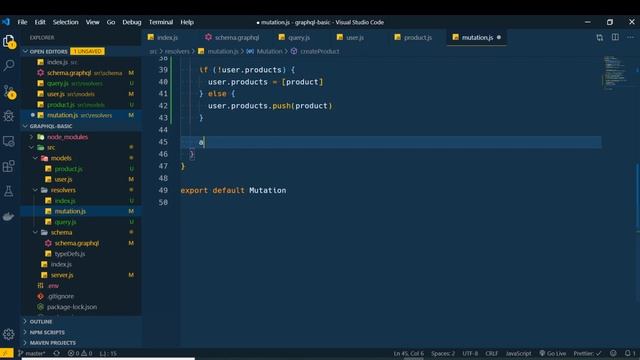Open errors and warnings in status bar
640x360 pixels.
point(80,353)
